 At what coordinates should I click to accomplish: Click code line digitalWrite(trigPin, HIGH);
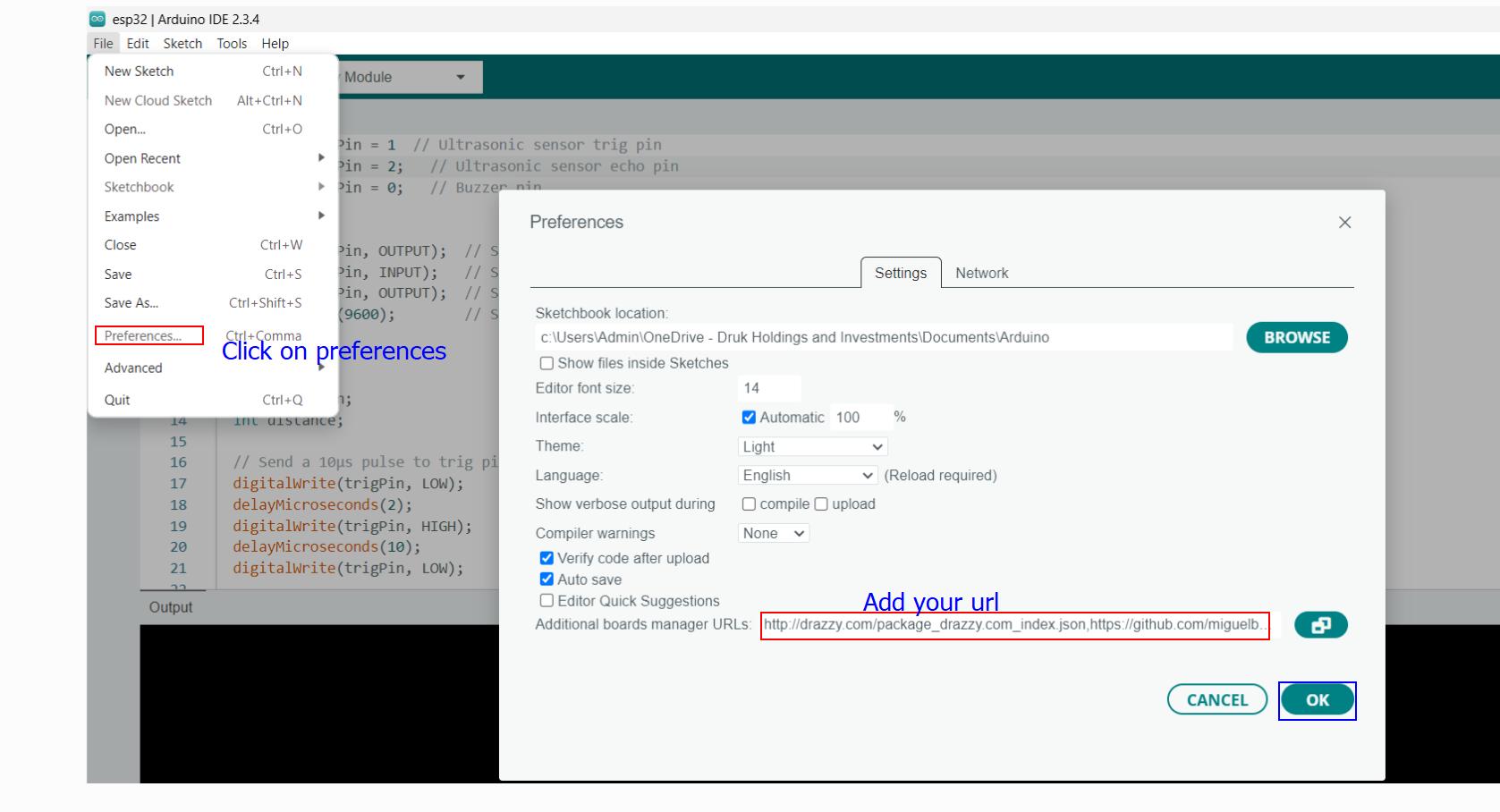point(352,526)
